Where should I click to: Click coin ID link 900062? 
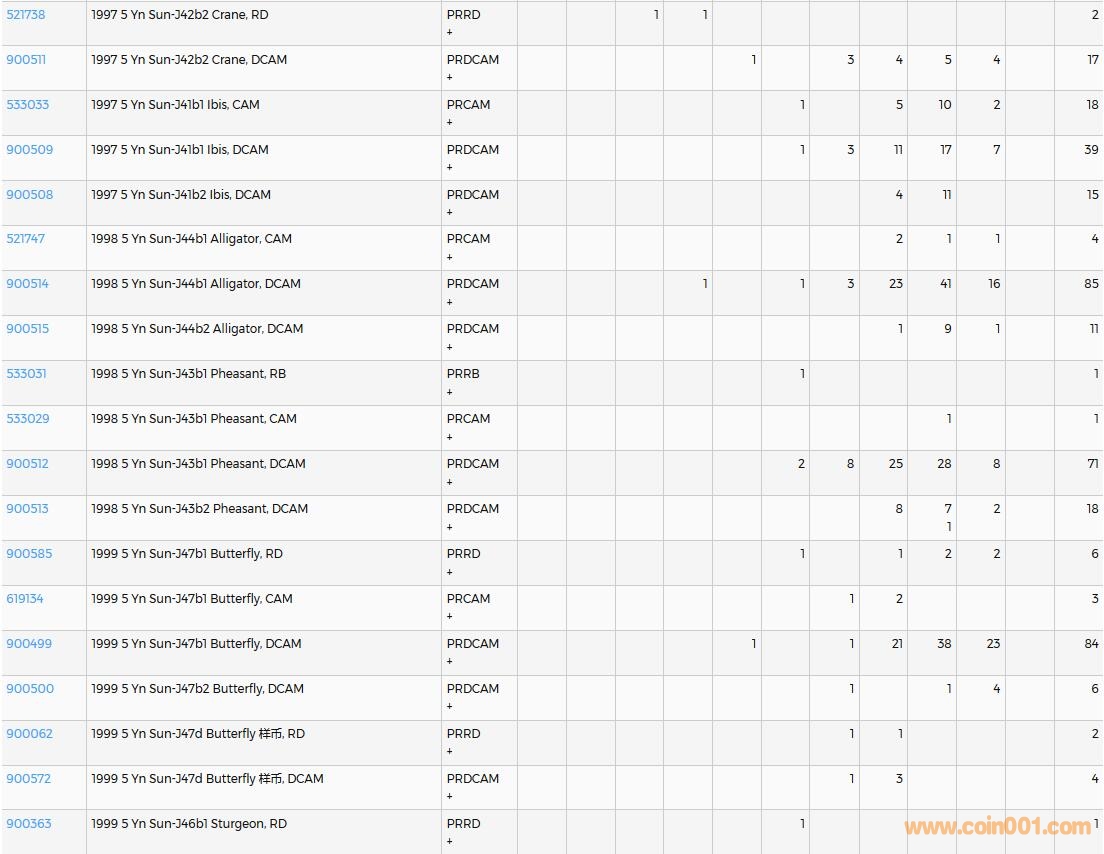[x=30, y=734]
